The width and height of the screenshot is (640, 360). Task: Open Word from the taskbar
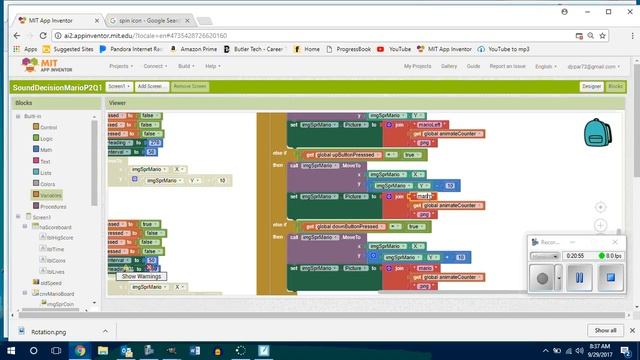pos(195,351)
